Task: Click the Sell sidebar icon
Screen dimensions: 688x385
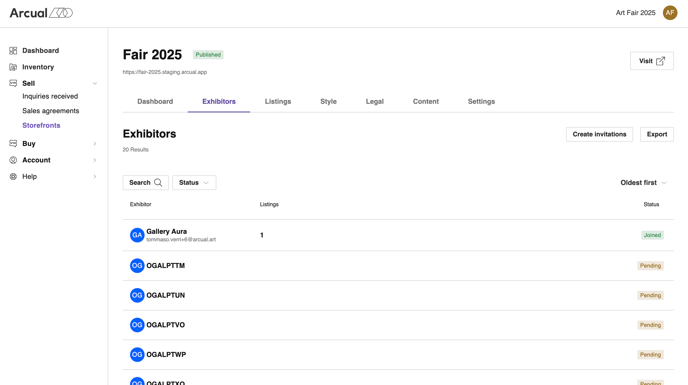Action: click(13, 83)
